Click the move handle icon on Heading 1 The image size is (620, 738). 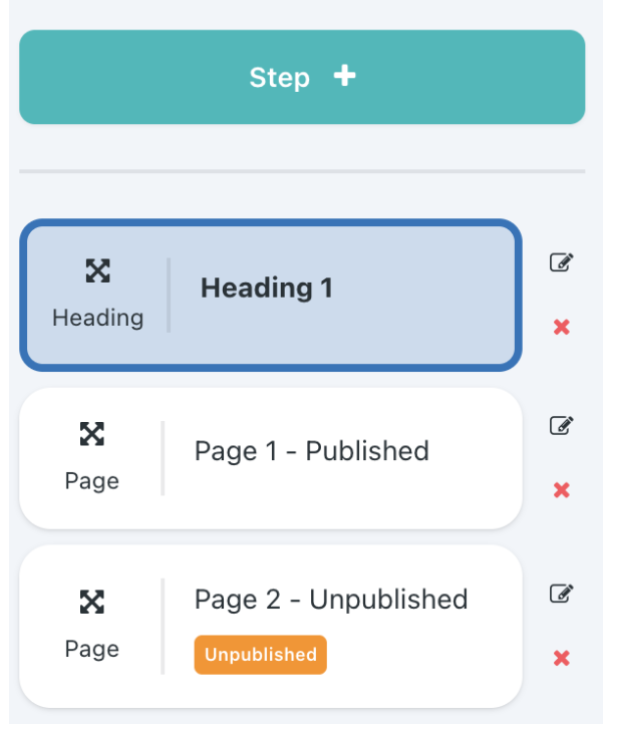(98, 271)
